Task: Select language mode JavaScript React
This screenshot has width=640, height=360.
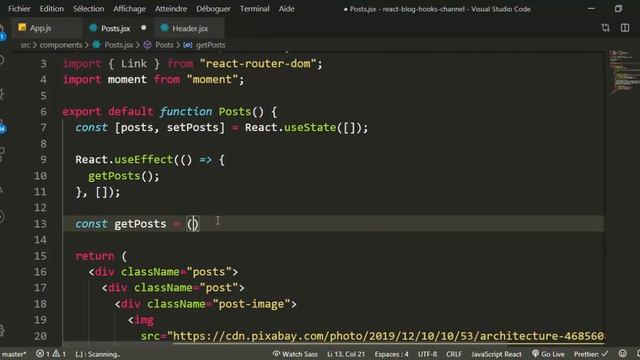Action: click(496, 354)
